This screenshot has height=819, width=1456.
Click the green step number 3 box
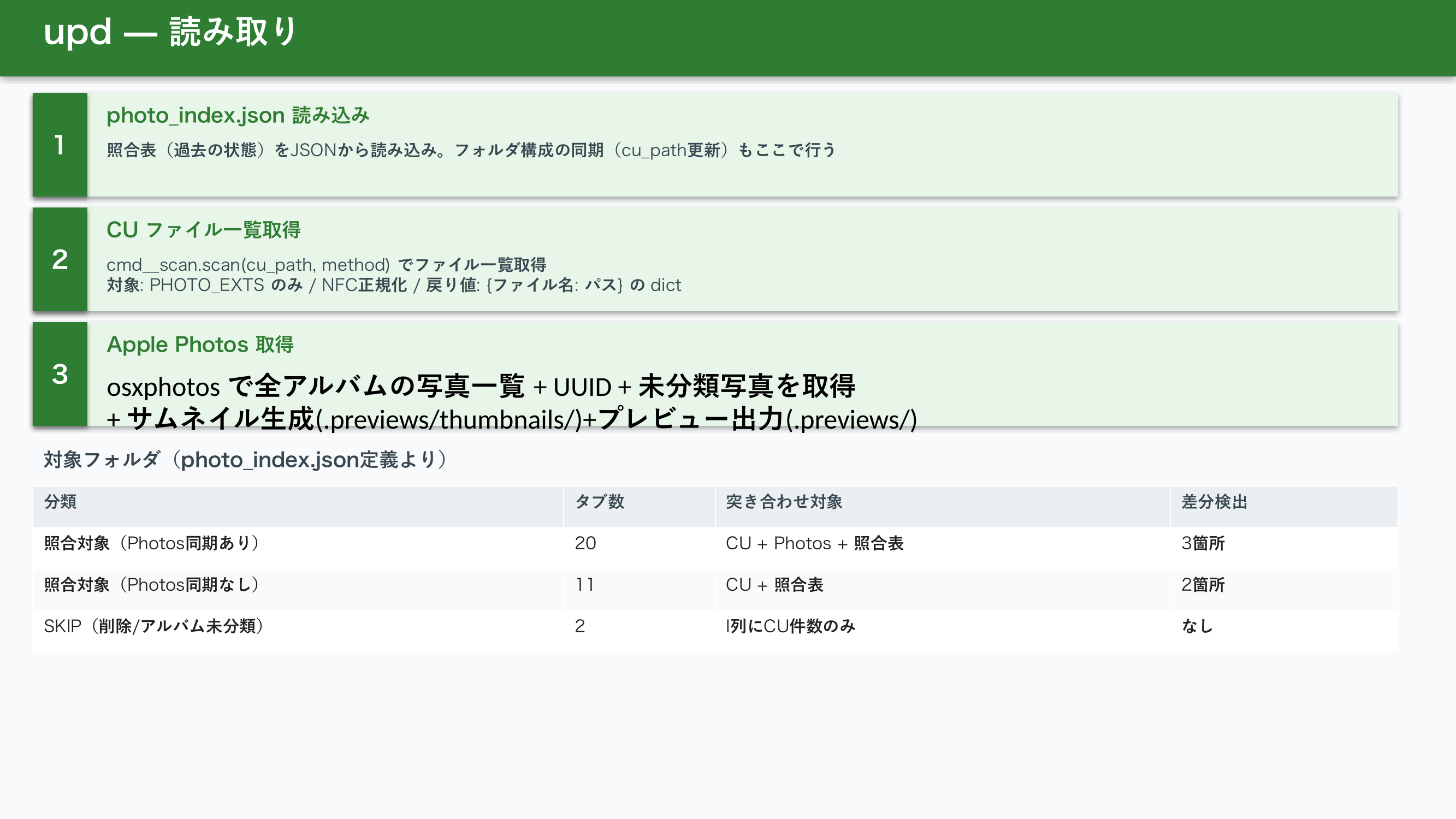click(x=60, y=374)
